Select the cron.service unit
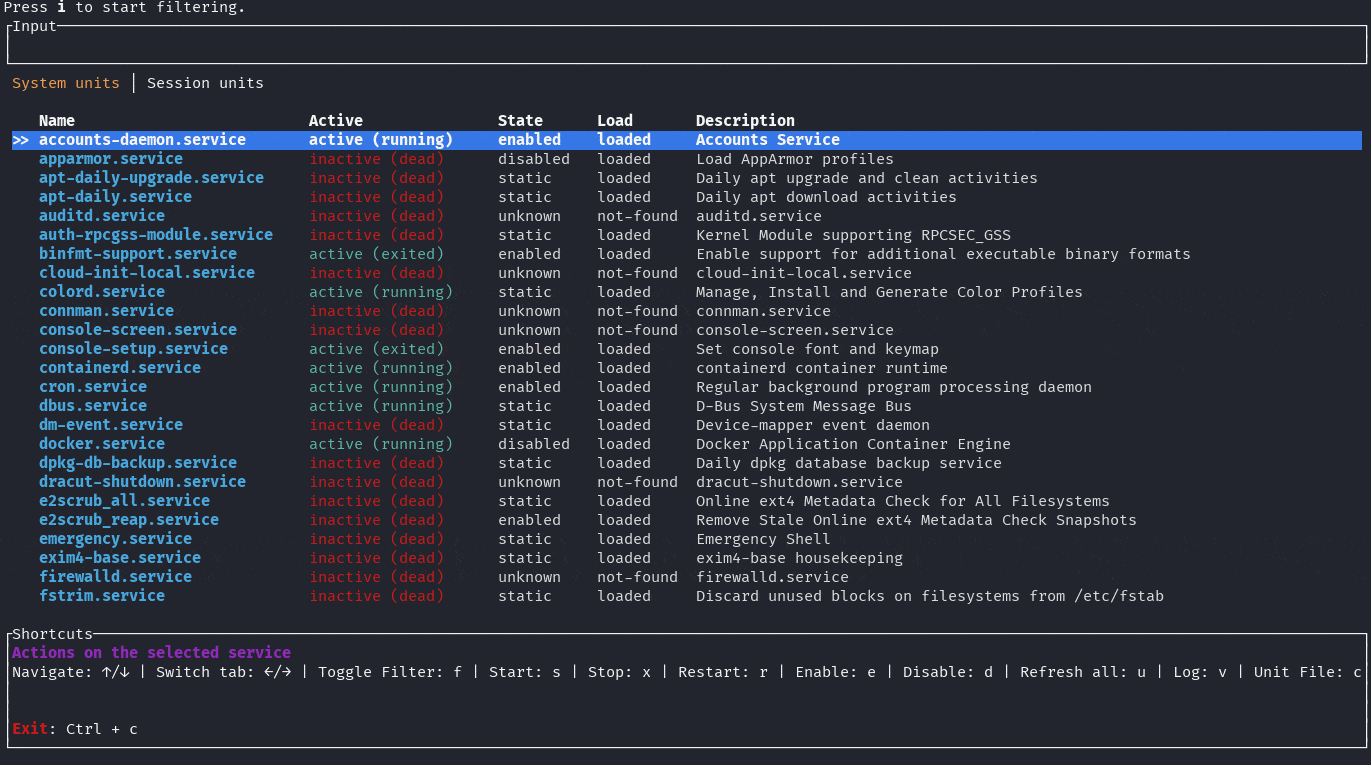The width and height of the screenshot is (1371, 765). click(x=92, y=386)
